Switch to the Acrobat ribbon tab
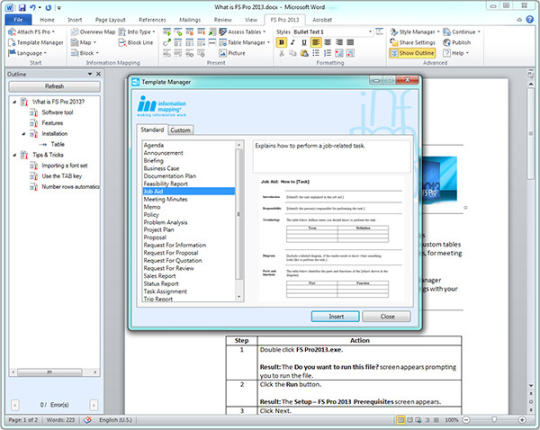The width and height of the screenshot is (540, 430). click(322, 20)
